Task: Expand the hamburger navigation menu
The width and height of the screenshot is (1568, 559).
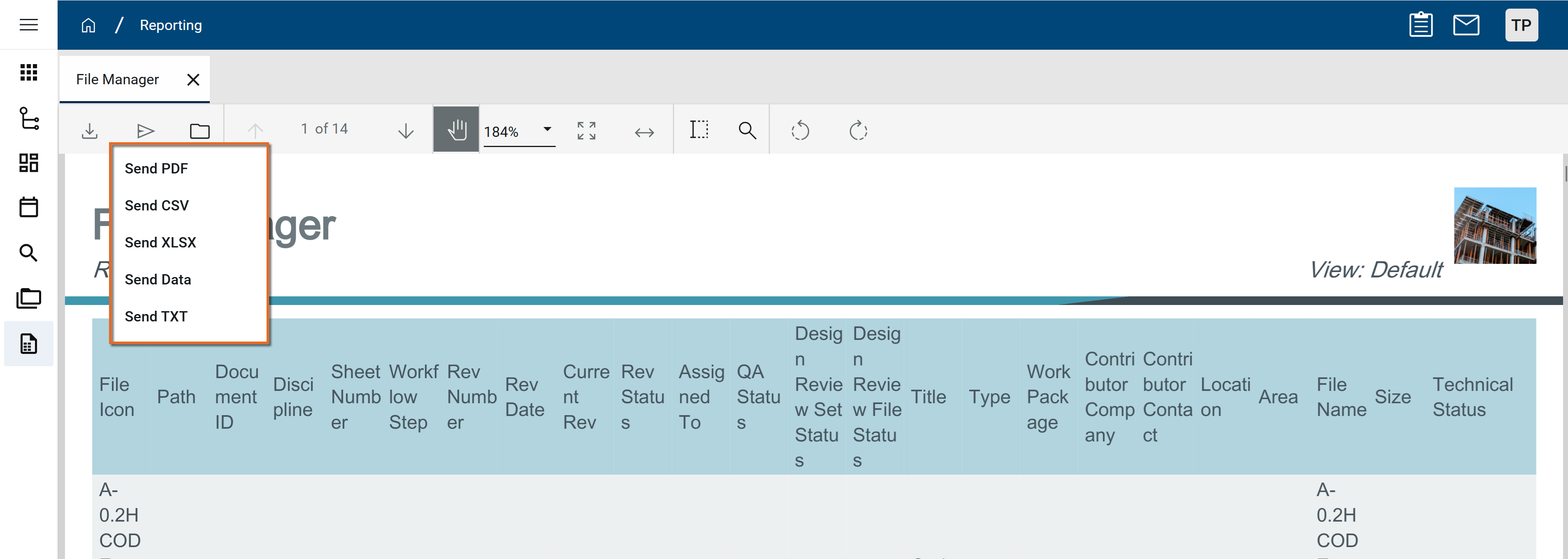Action: [29, 25]
